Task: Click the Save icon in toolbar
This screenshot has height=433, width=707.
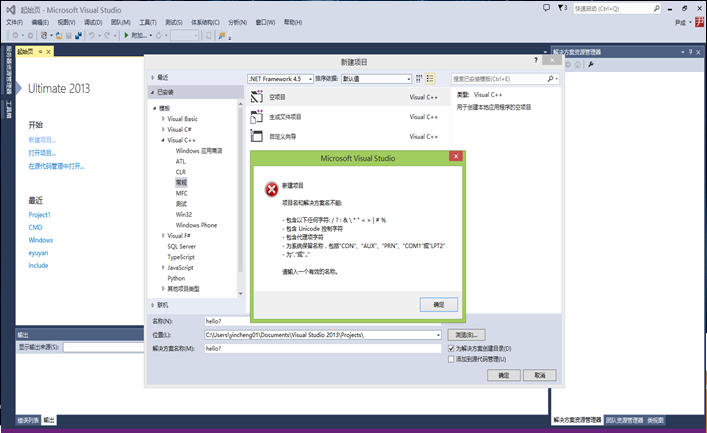Action: pyautogui.click(x=69, y=35)
